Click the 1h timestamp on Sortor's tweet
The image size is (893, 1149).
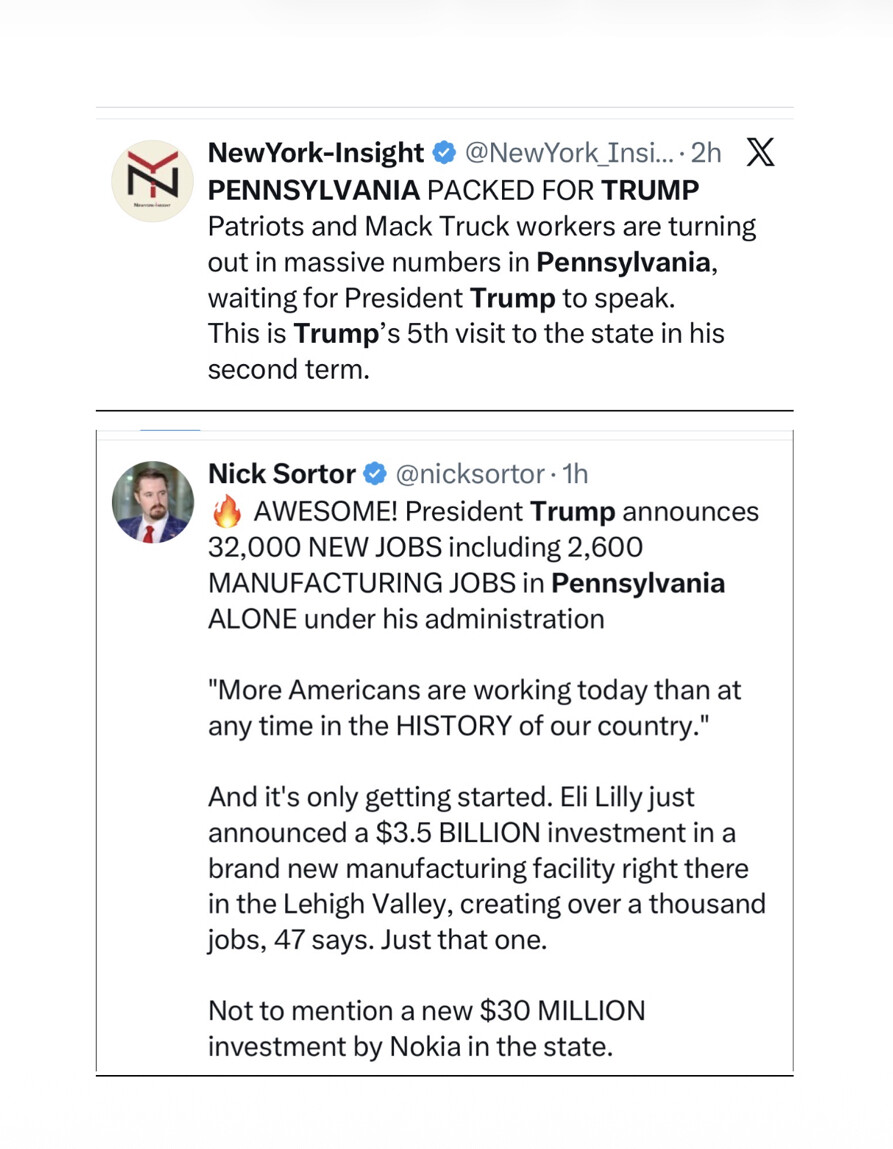pyautogui.click(x=575, y=474)
